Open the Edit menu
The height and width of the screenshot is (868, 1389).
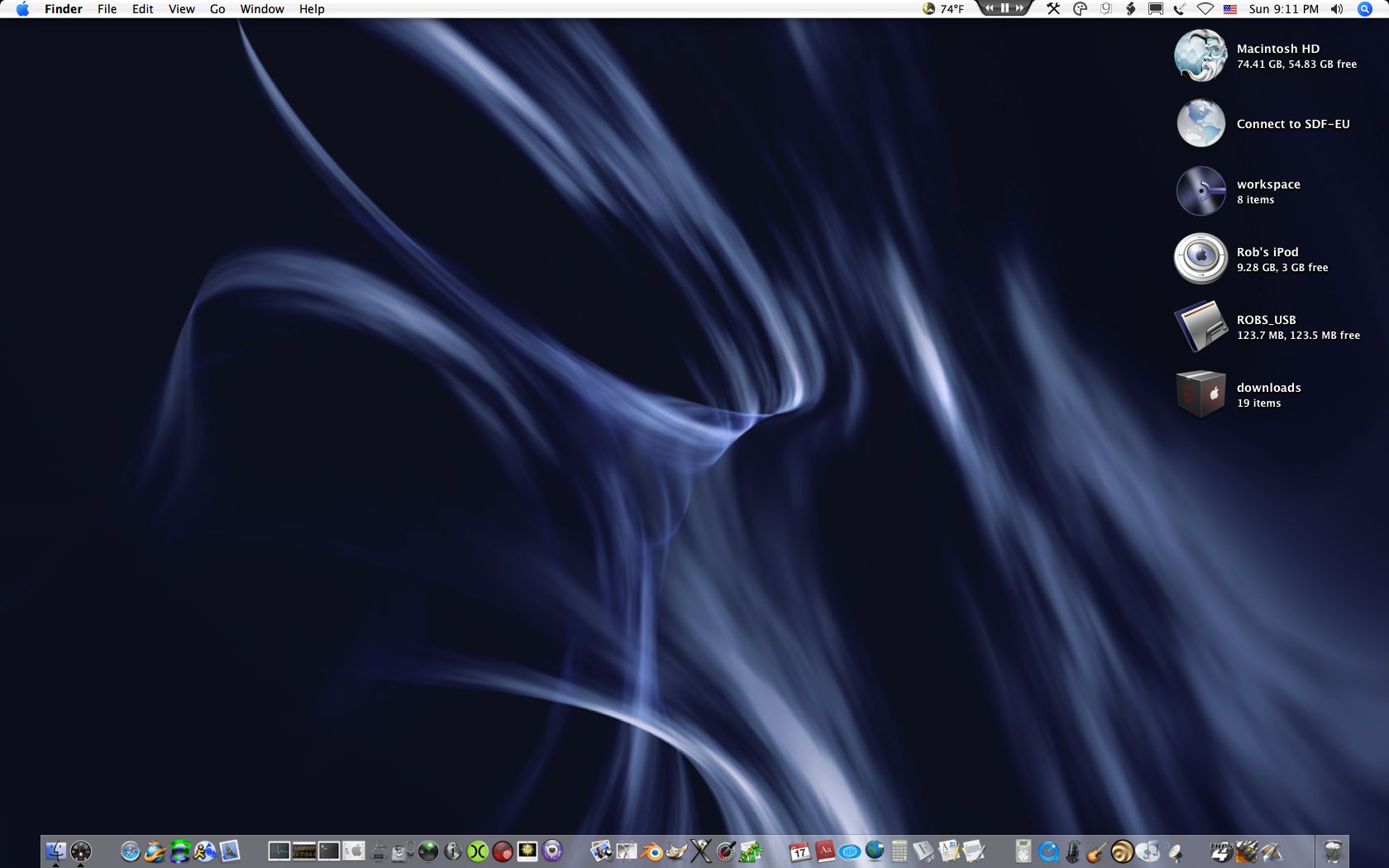143,9
